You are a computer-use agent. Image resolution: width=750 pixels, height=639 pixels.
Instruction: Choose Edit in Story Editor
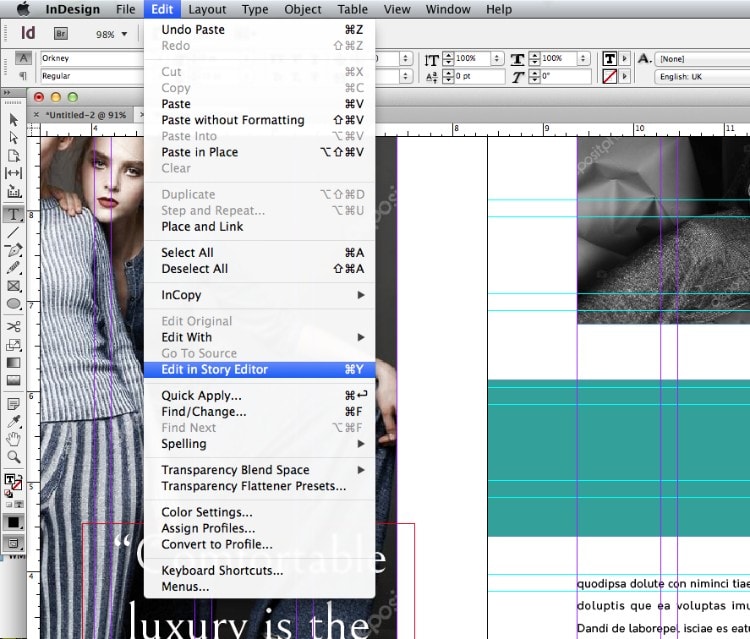coord(259,369)
